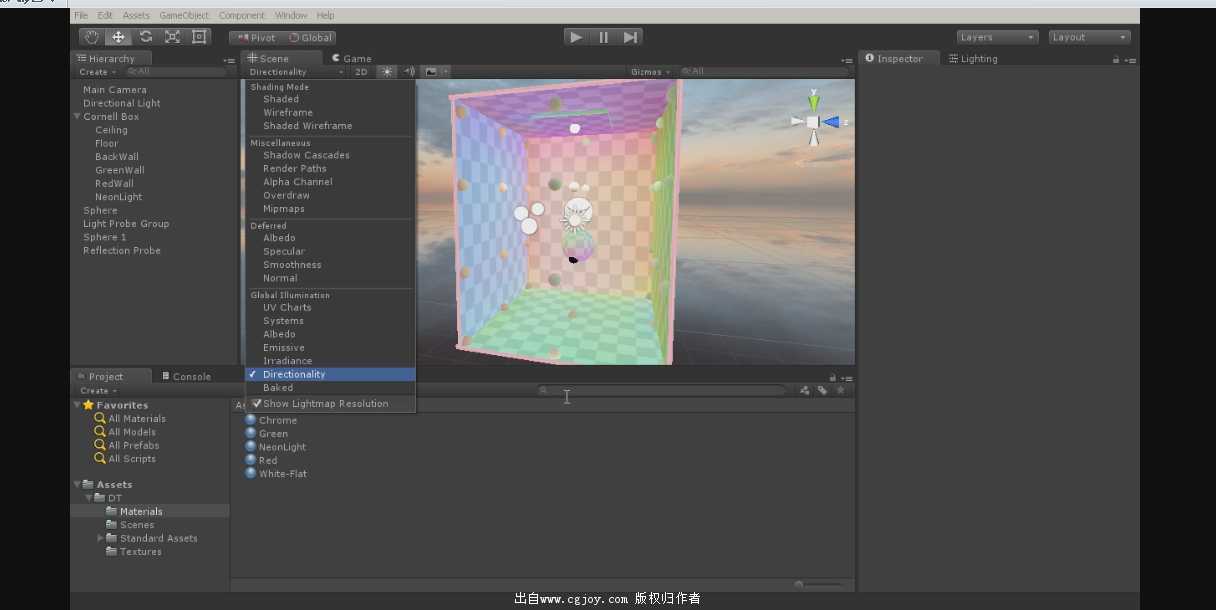Open the Layout dropdown

tap(1089, 36)
